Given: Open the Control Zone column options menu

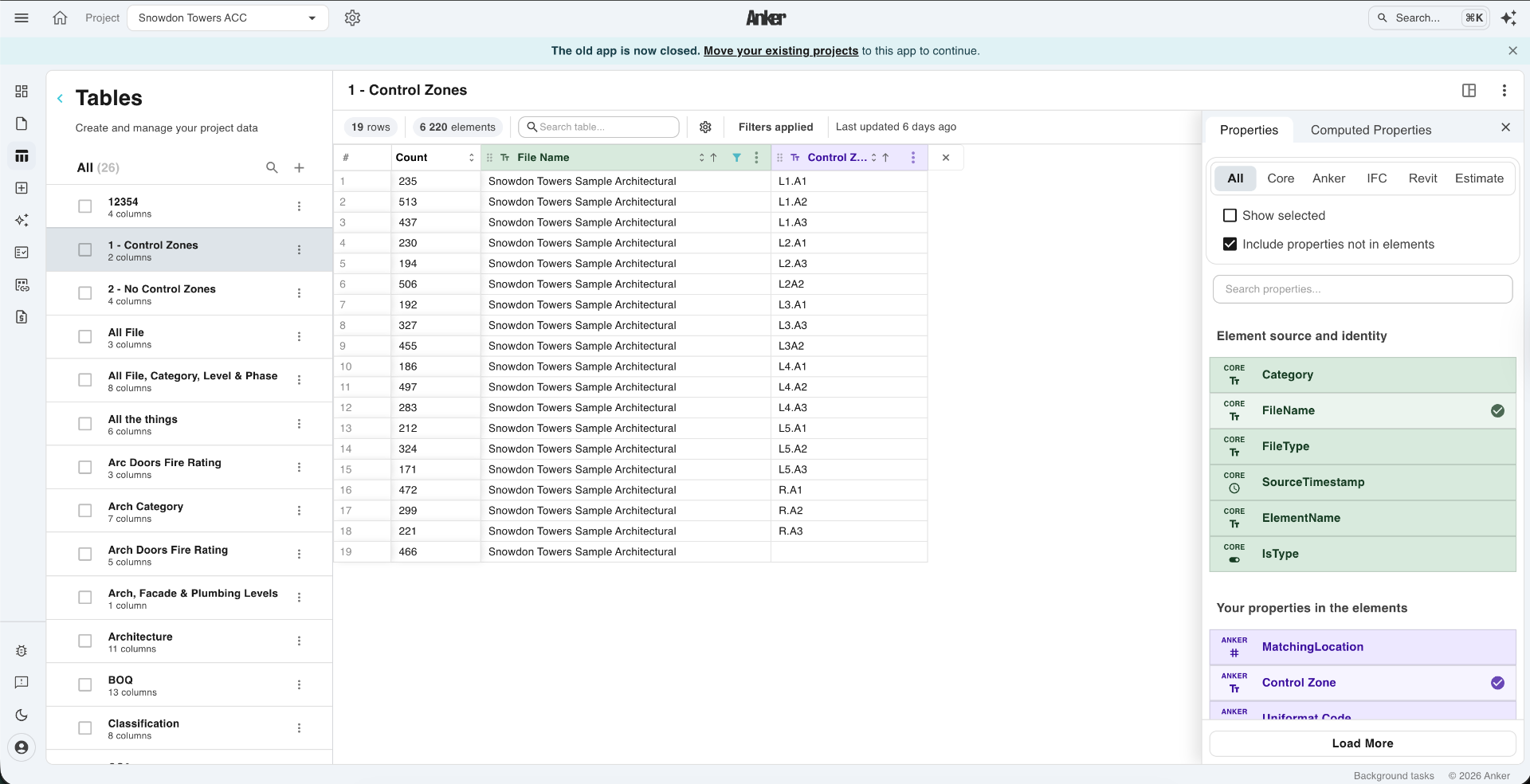Looking at the screenshot, I should pyautogui.click(x=912, y=158).
